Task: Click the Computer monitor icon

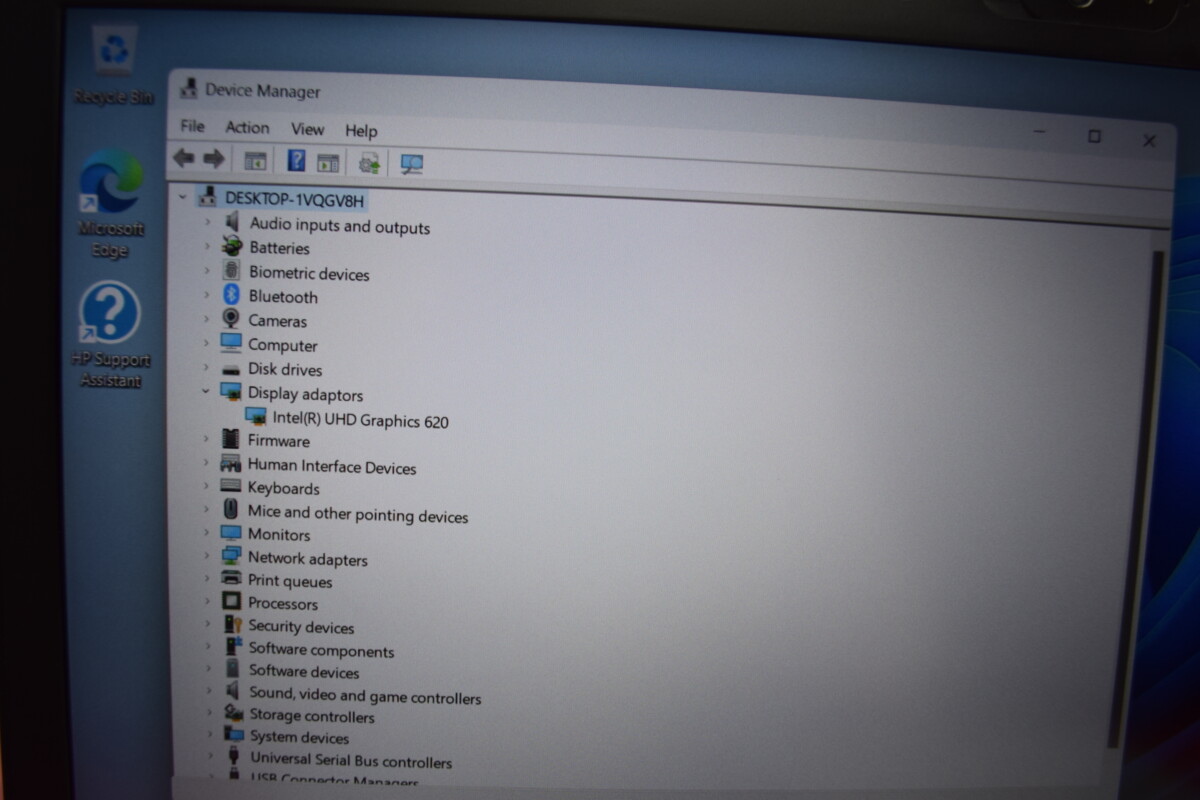Action: click(231, 343)
